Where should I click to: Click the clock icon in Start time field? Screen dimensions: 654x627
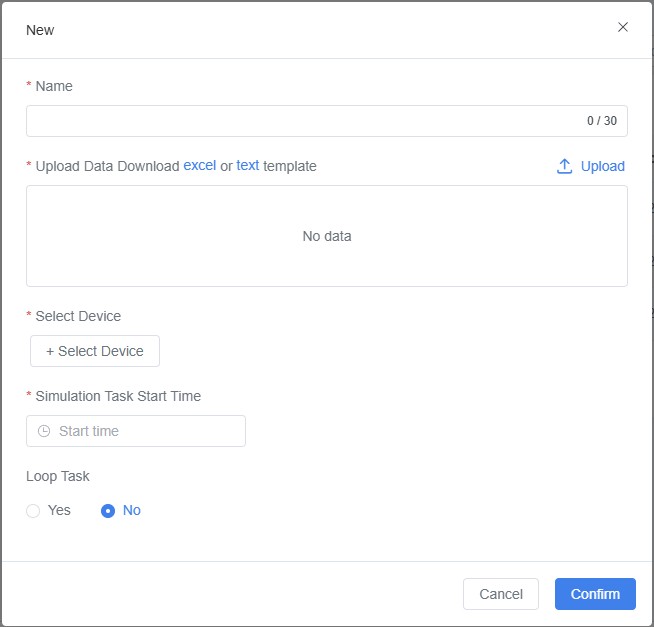point(43,431)
